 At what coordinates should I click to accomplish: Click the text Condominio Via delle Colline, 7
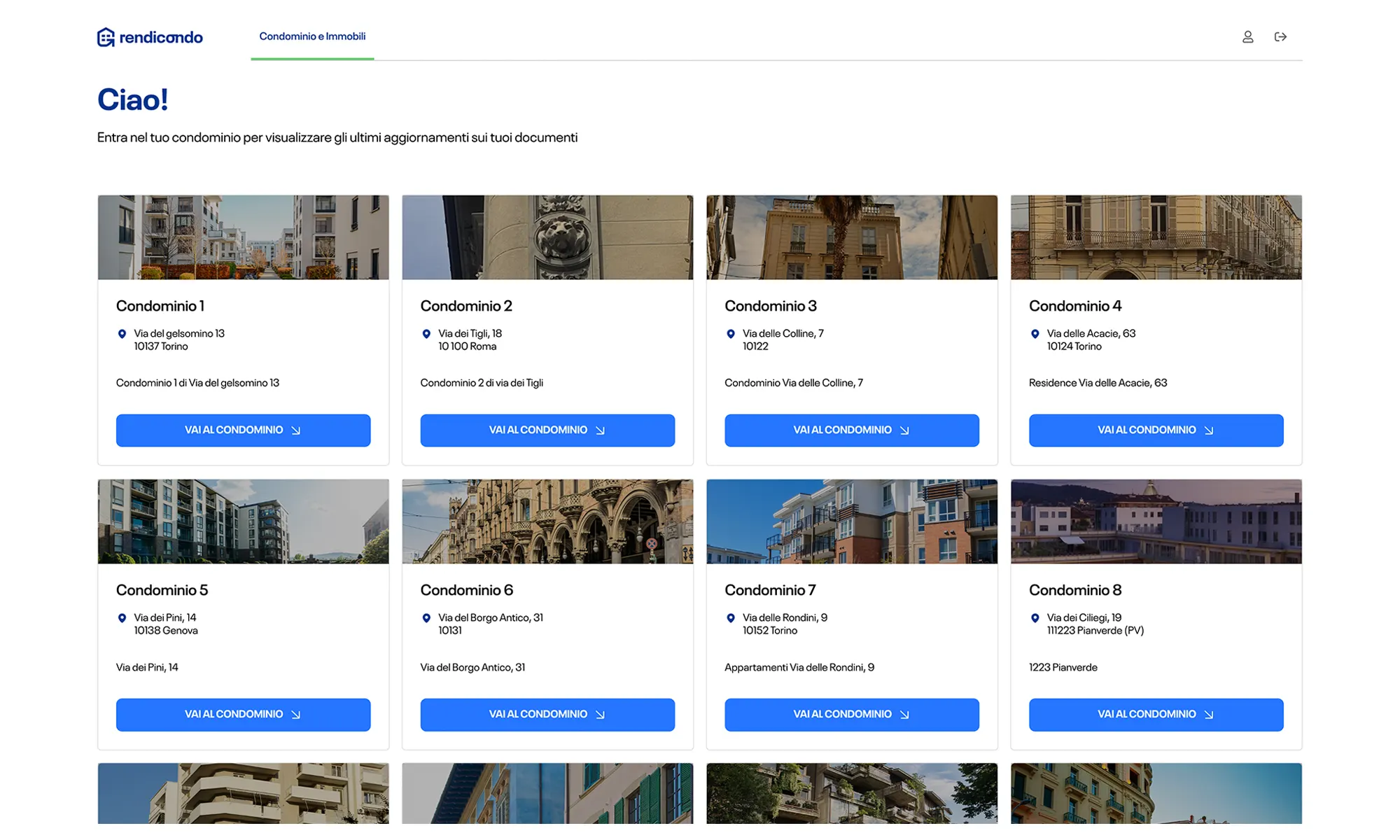(x=794, y=383)
